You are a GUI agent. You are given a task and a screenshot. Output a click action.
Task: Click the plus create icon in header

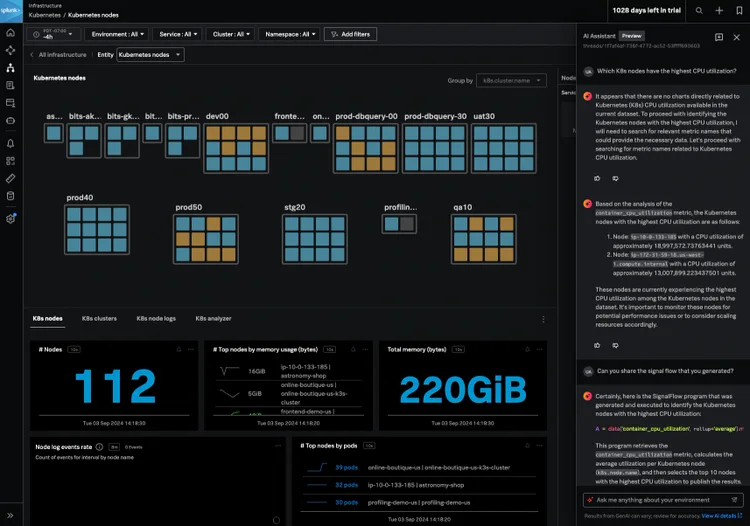(x=719, y=10)
